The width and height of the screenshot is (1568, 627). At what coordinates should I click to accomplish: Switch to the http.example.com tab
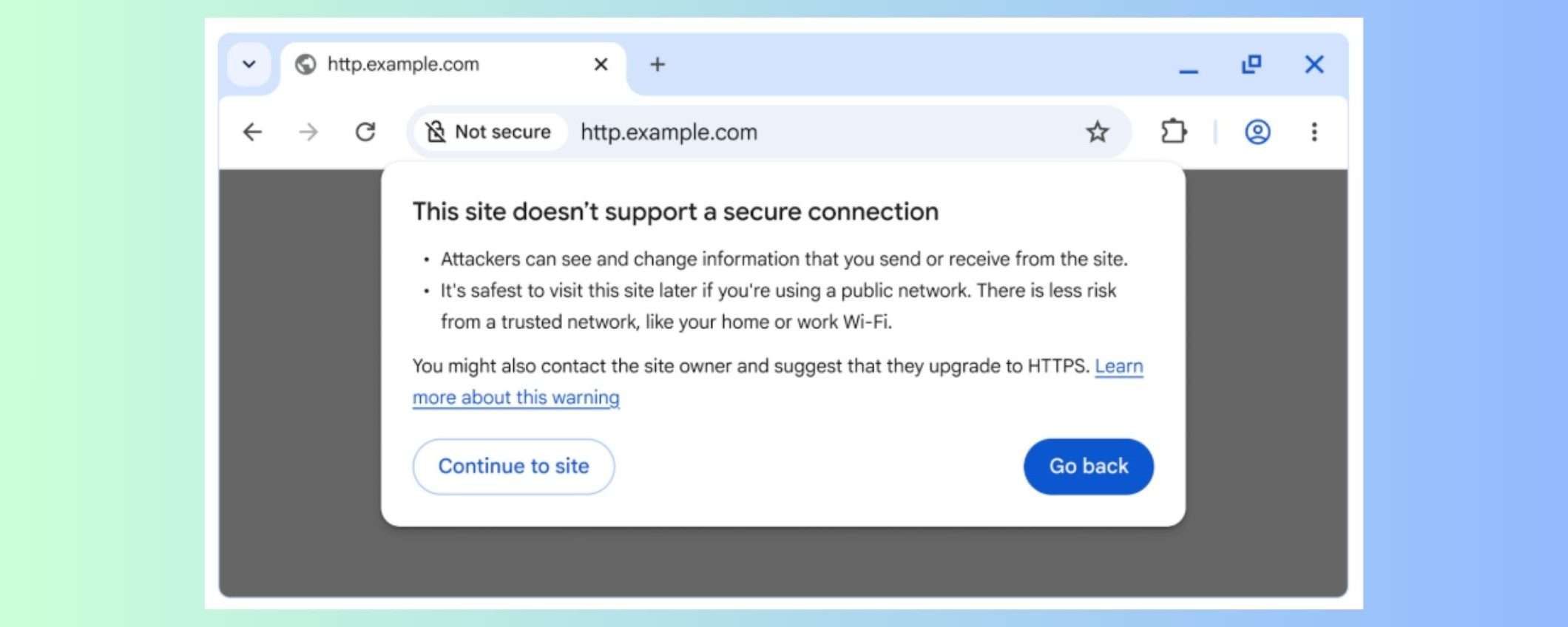[x=403, y=64]
